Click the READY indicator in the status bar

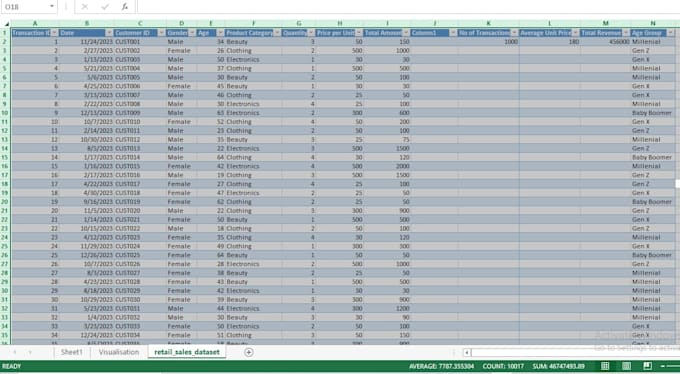point(12,366)
